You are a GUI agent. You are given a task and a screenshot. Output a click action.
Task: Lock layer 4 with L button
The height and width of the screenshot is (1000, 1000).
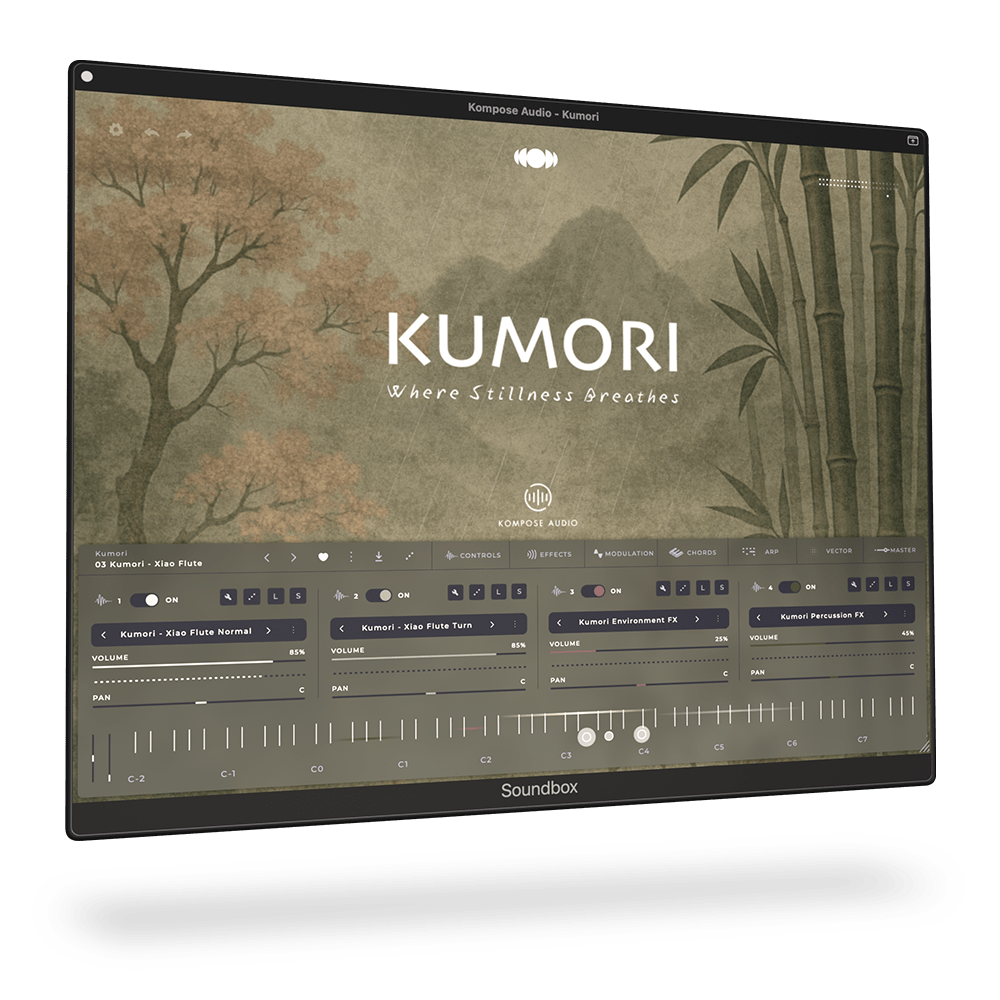[891, 583]
